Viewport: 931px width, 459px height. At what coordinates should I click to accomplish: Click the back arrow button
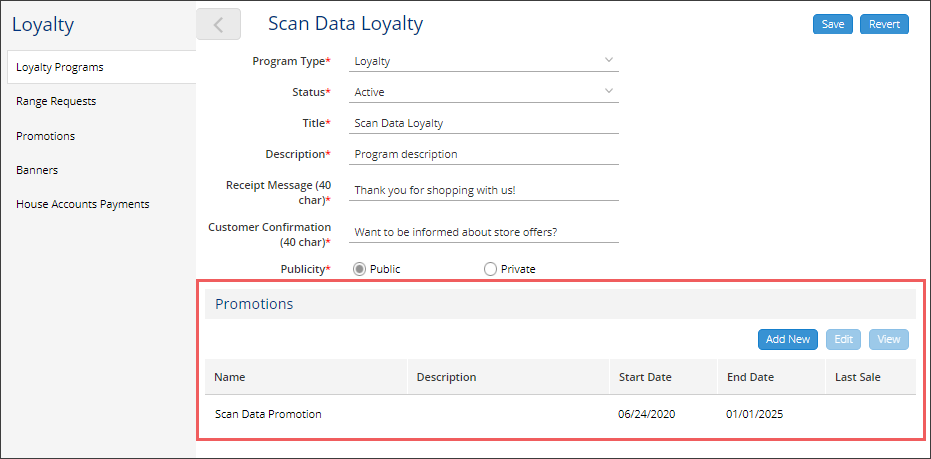pyautogui.click(x=218, y=24)
